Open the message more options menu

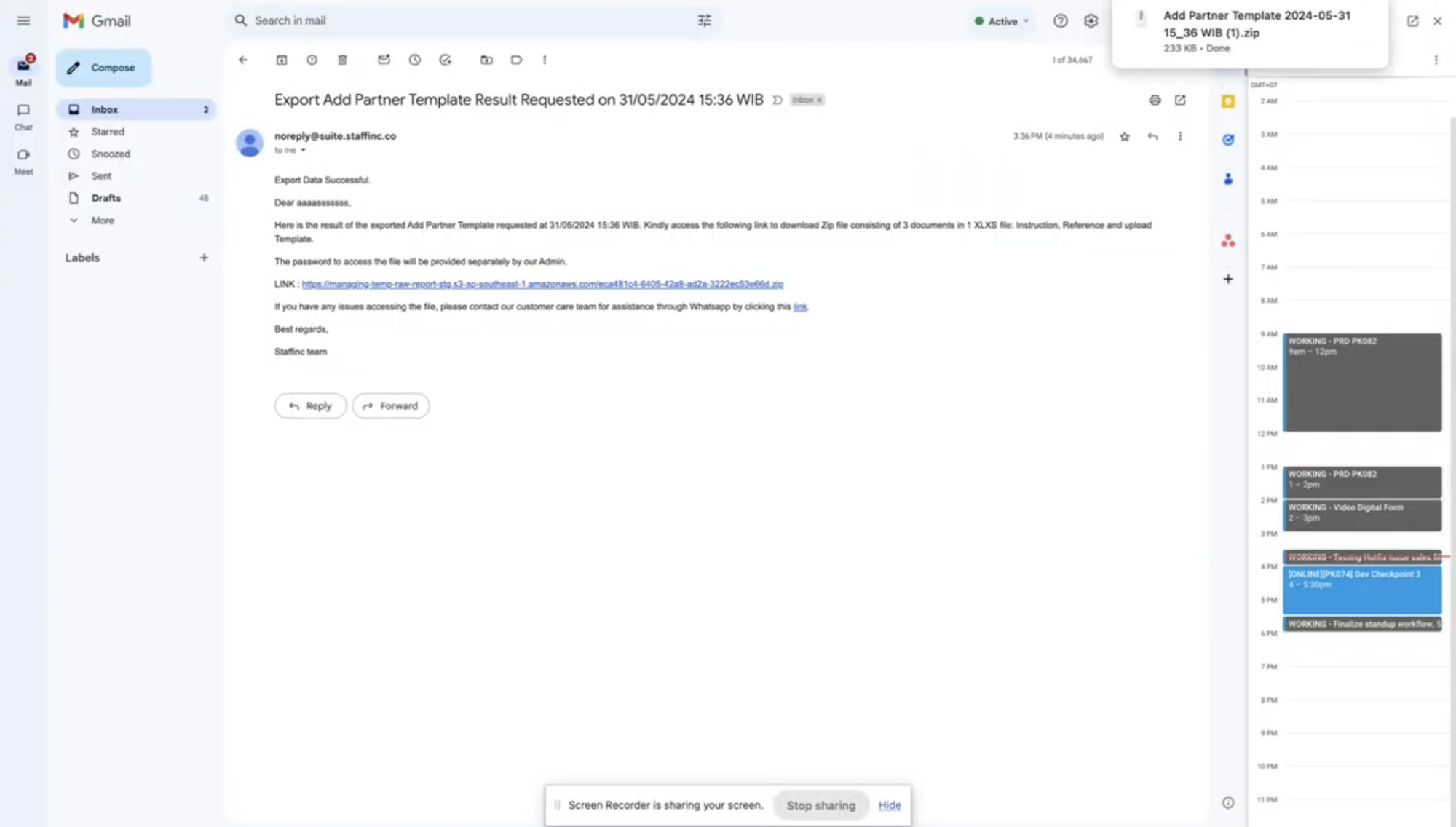(x=1180, y=136)
